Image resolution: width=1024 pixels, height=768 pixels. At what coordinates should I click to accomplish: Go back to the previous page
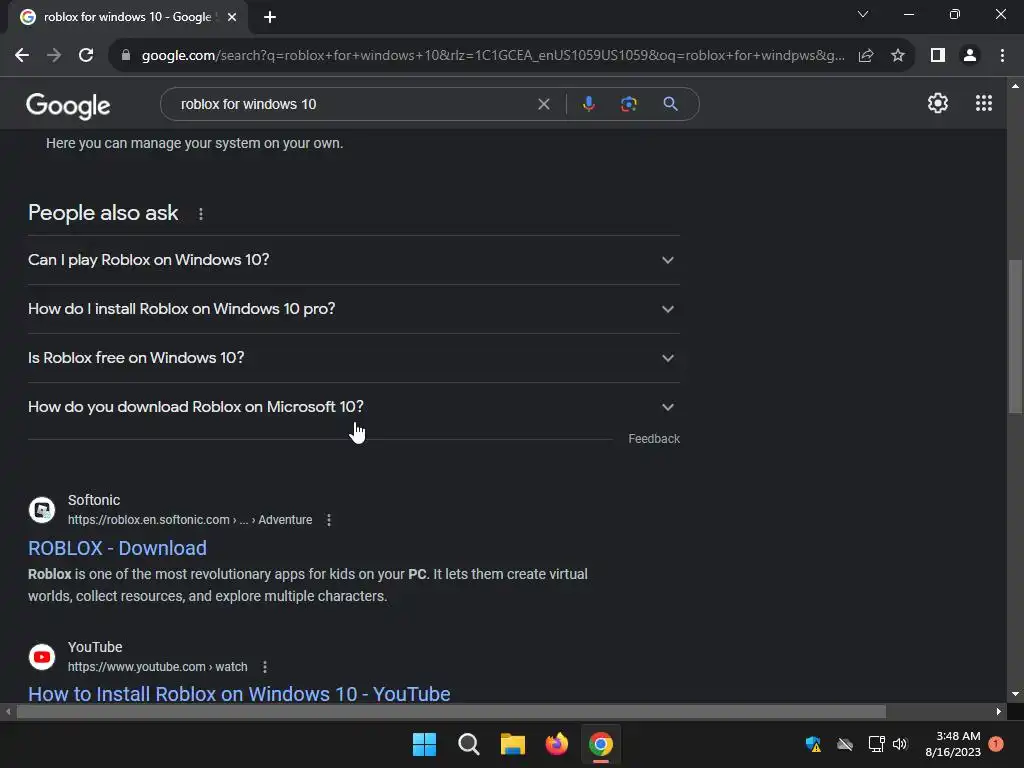pyautogui.click(x=22, y=56)
